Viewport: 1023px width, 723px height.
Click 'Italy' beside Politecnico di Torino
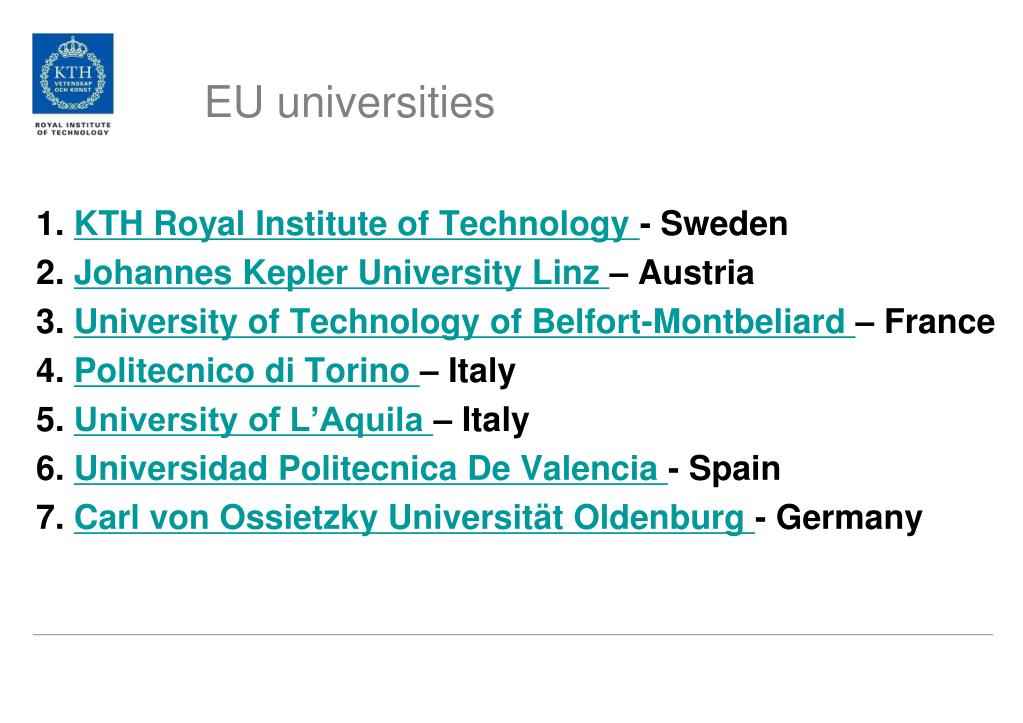[x=481, y=371]
